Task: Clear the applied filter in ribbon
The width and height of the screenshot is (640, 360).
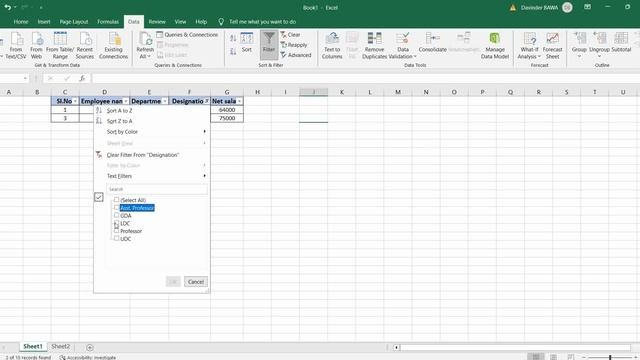Action: coord(290,35)
